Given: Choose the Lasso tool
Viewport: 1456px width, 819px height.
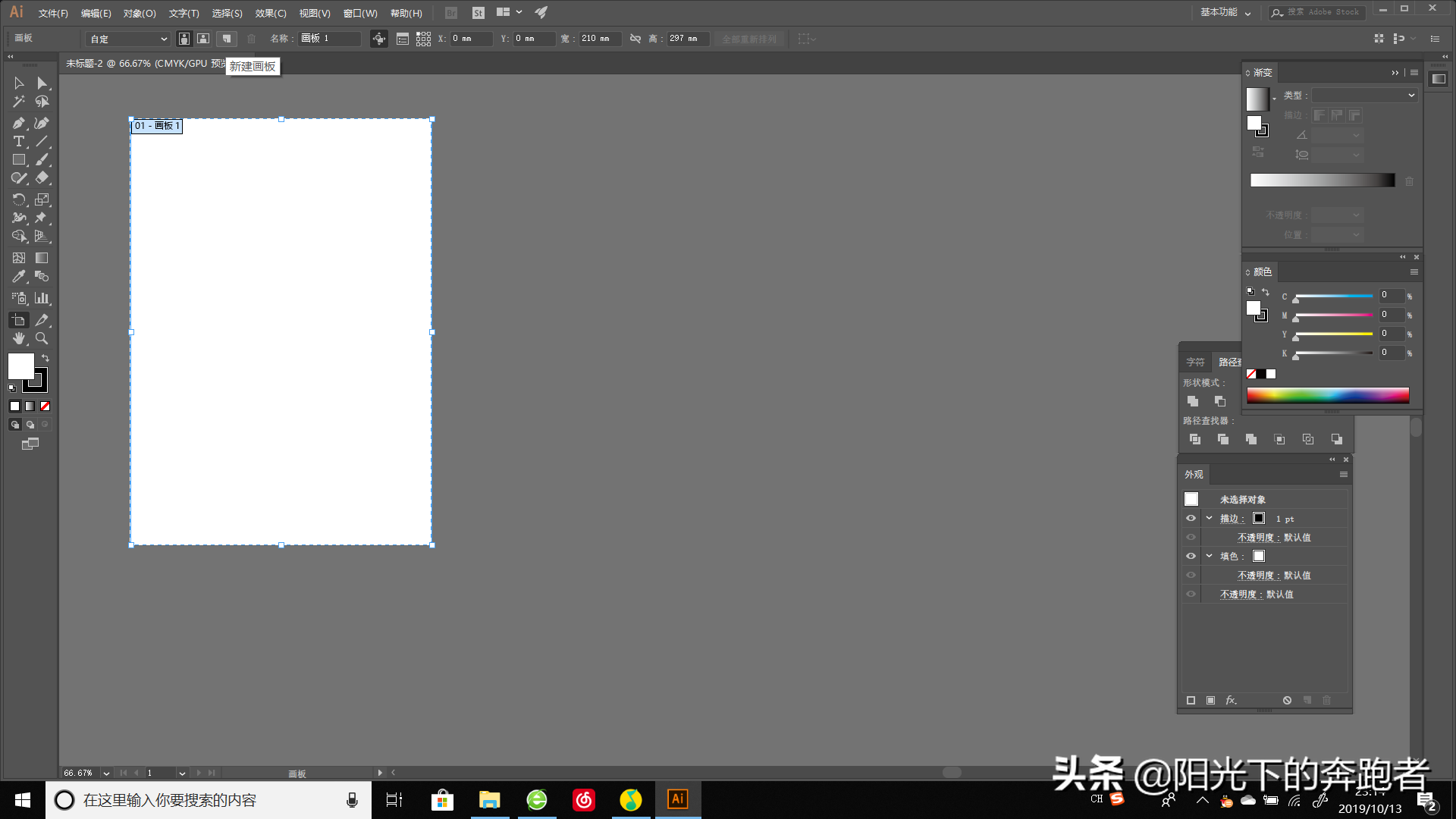Looking at the screenshot, I should click(x=42, y=102).
